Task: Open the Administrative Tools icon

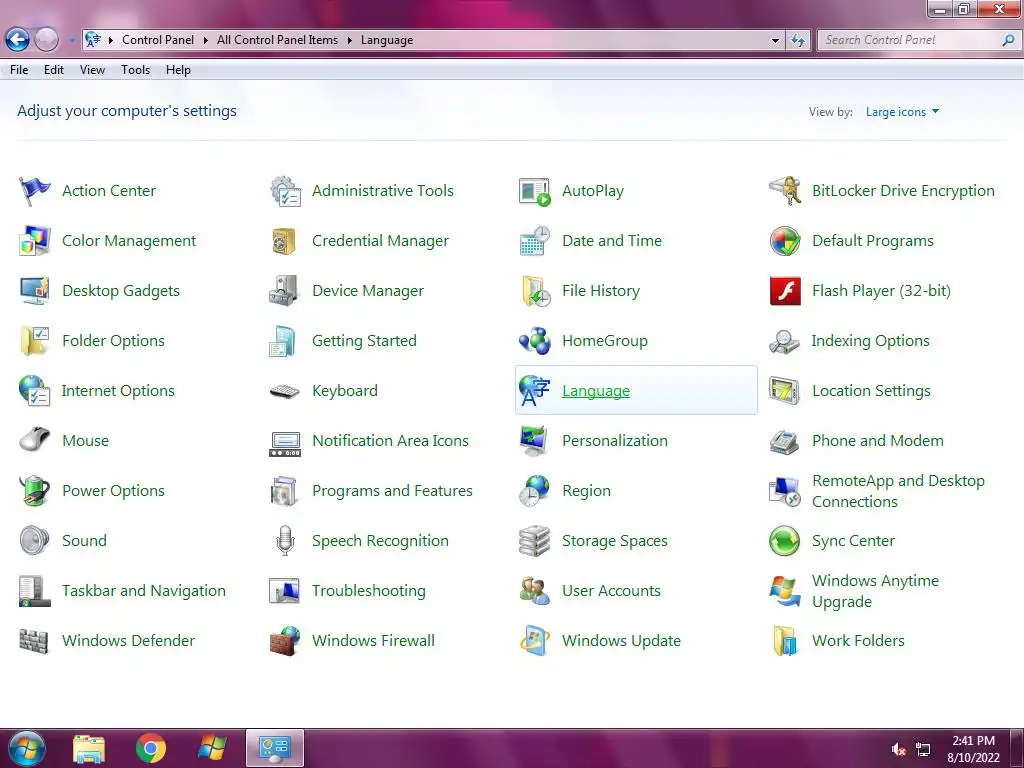Action: point(285,191)
